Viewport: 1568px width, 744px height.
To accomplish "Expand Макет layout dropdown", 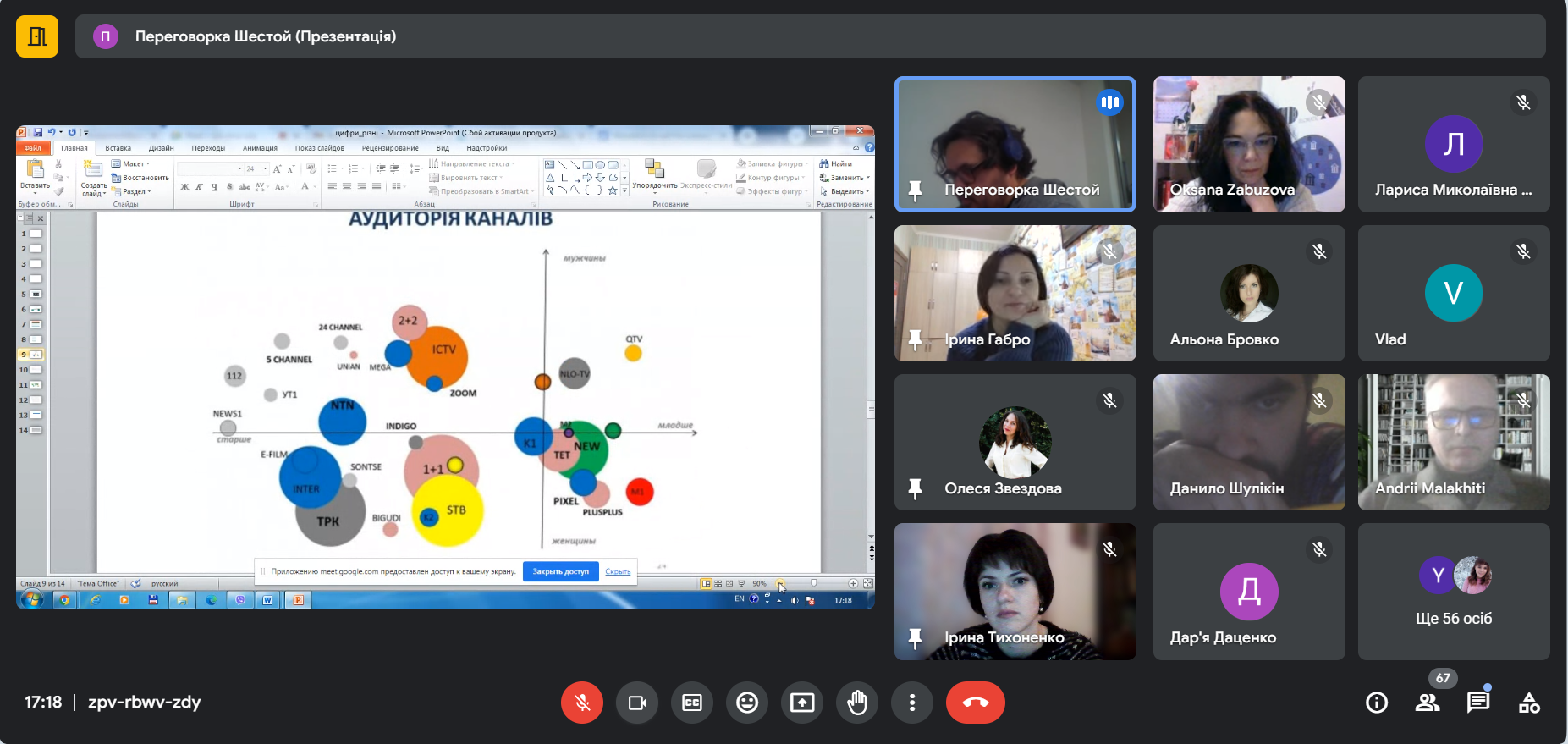I will tap(131, 164).
